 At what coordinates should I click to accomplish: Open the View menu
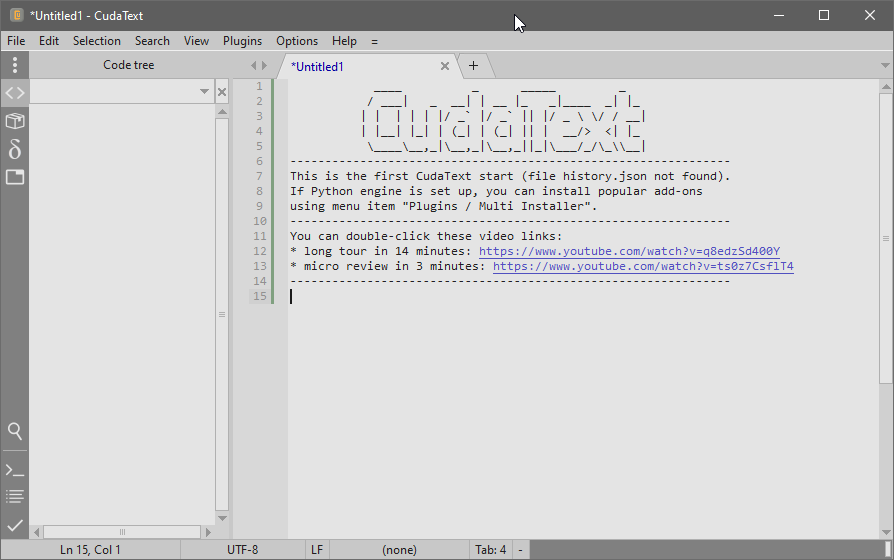pyautogui.click(x=196, y=41)
